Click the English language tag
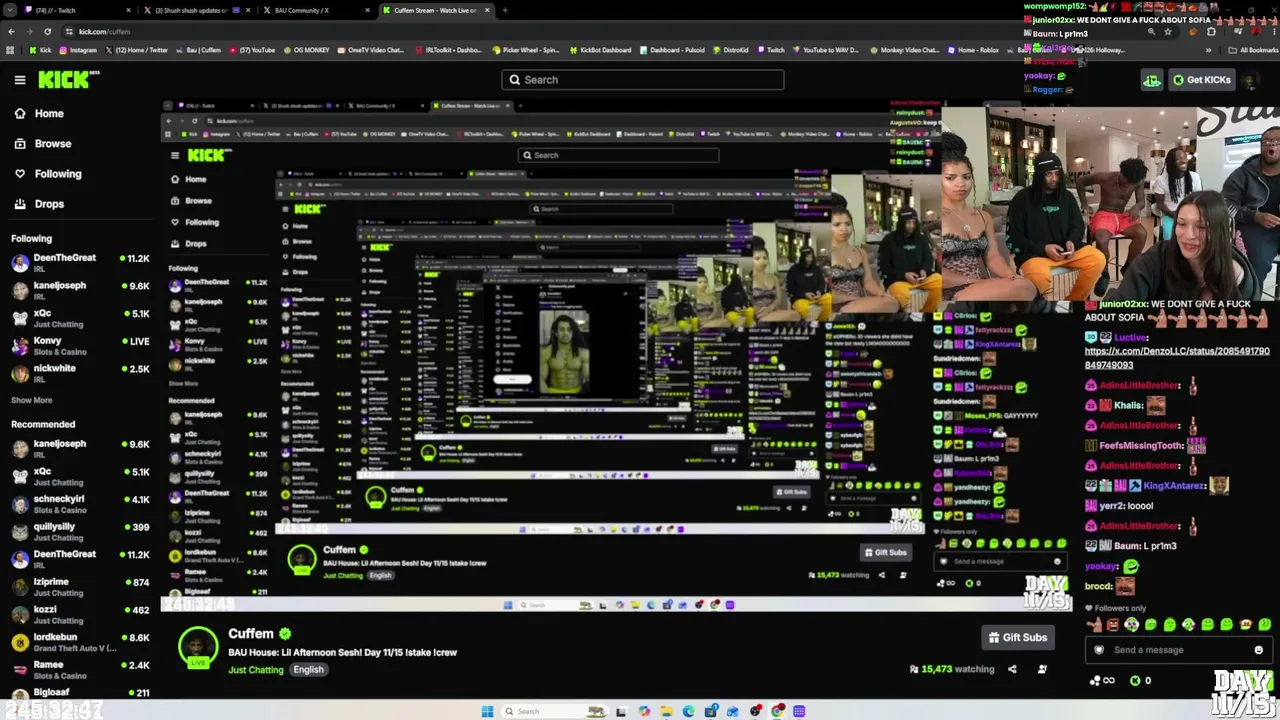 tap(308, 670)
